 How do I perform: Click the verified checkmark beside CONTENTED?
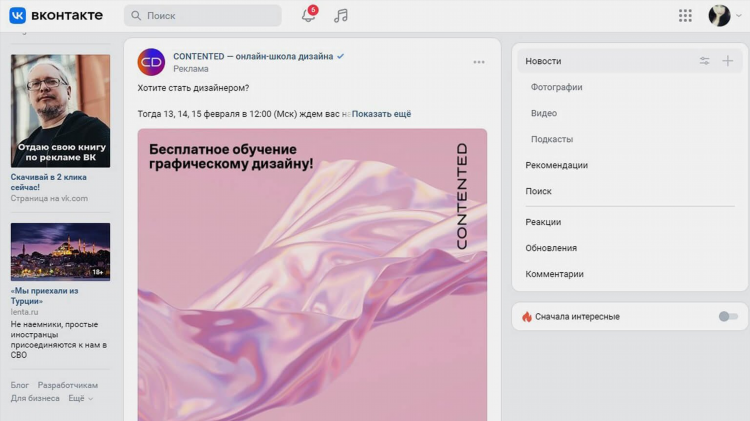[341, 56]
